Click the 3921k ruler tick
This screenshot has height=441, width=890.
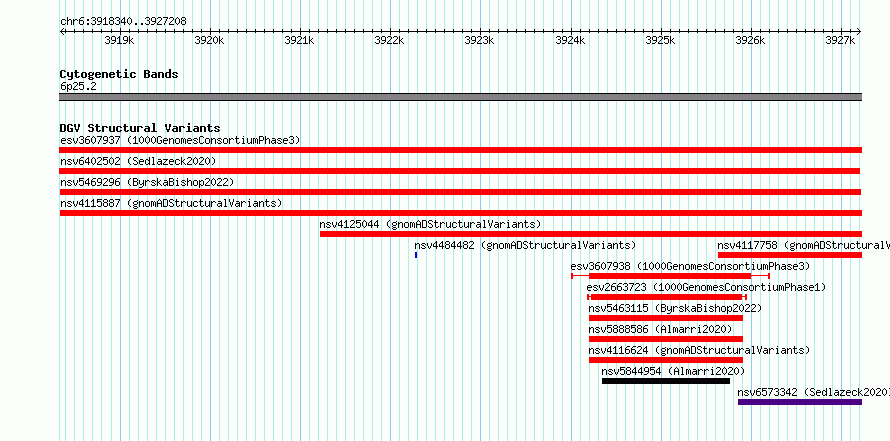(x=300, y=40)
